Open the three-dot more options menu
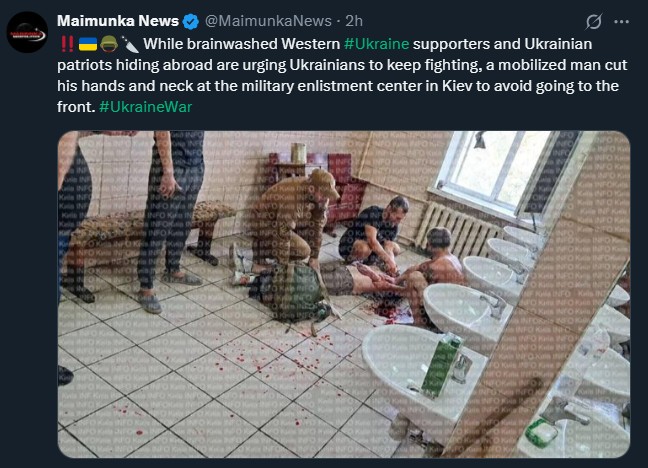This screenshot has height=468, width=648. tap(621, 21)
